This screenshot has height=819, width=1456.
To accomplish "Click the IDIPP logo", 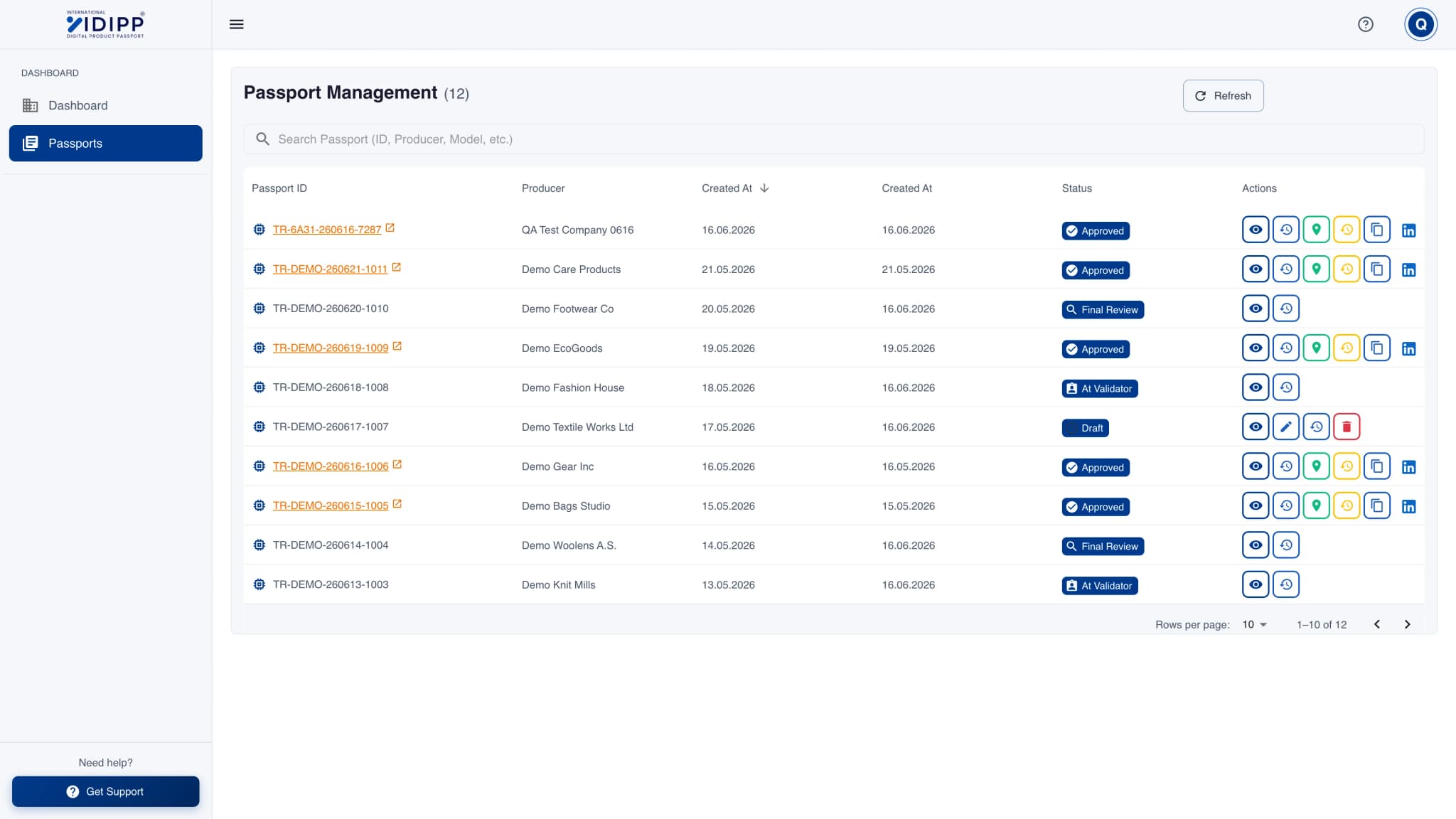I will 105,24.
